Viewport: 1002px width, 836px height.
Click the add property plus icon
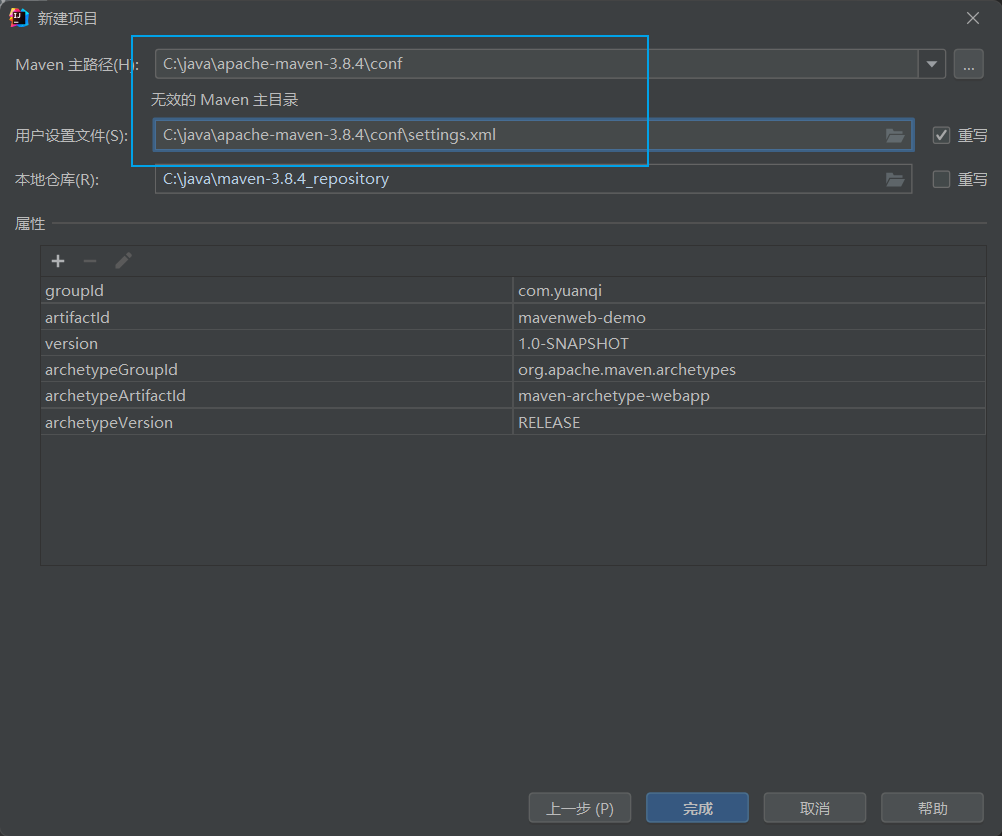point(58,261)
